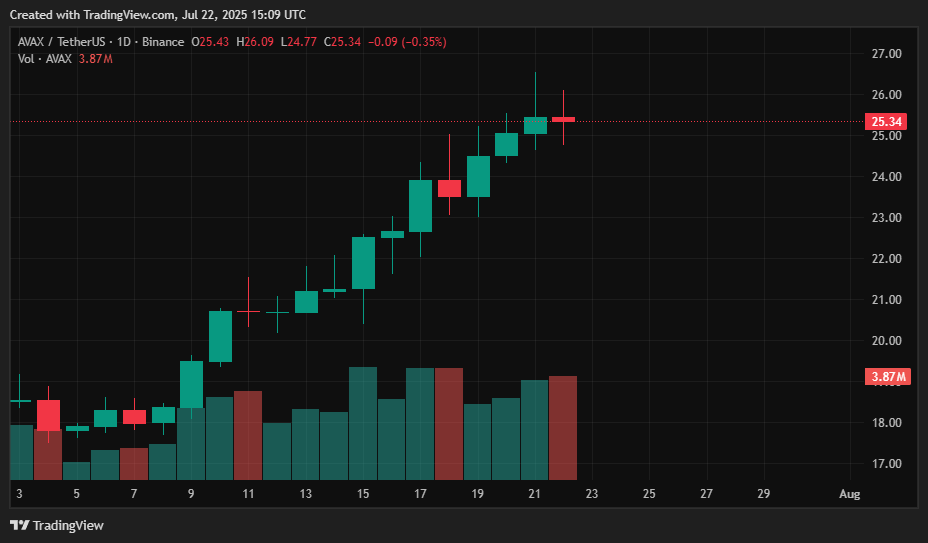Click the −0.09 (−0.35%) change value

[x=407, y=42]
